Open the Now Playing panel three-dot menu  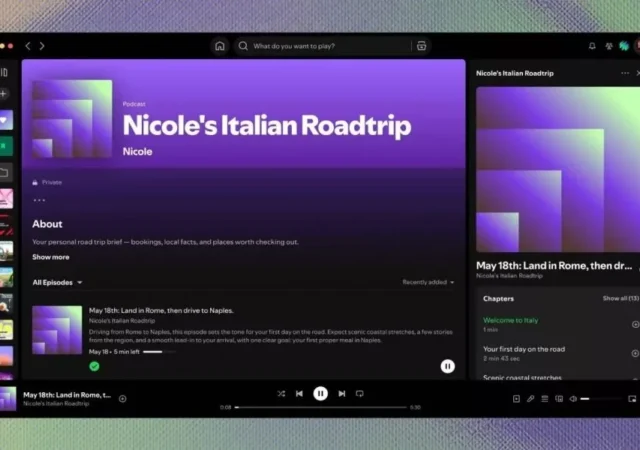click(625, 73)
